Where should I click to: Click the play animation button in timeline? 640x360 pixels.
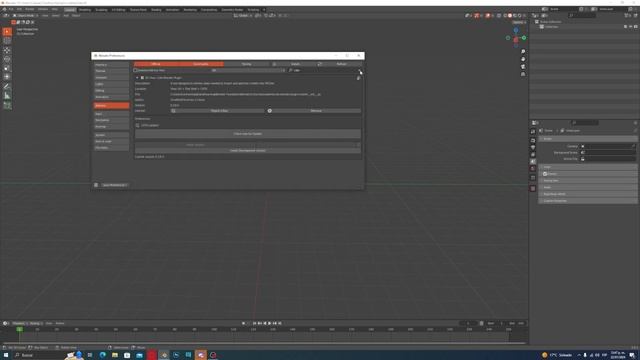269,323
